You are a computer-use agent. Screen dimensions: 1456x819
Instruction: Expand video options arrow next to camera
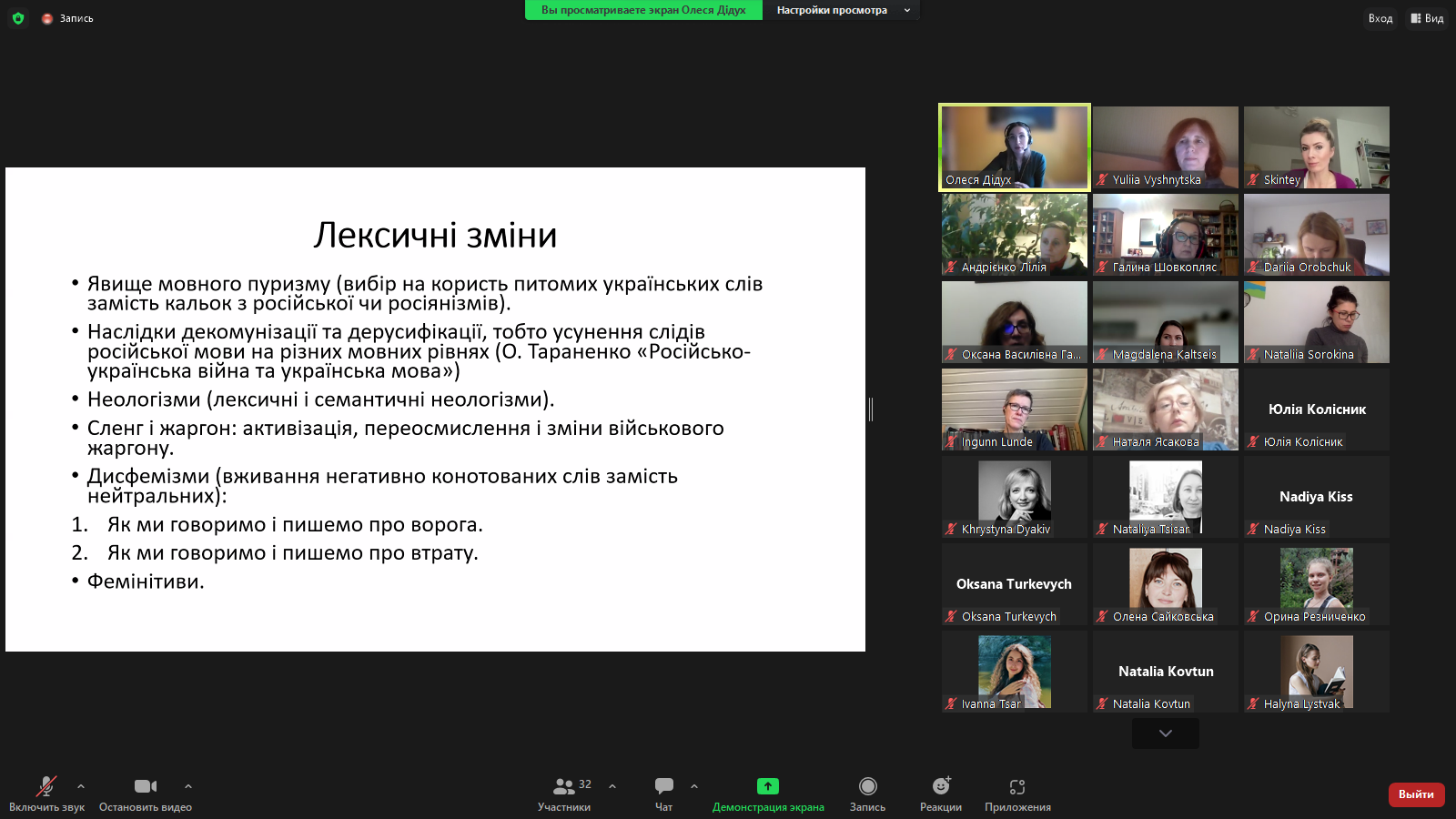point(188,786)
